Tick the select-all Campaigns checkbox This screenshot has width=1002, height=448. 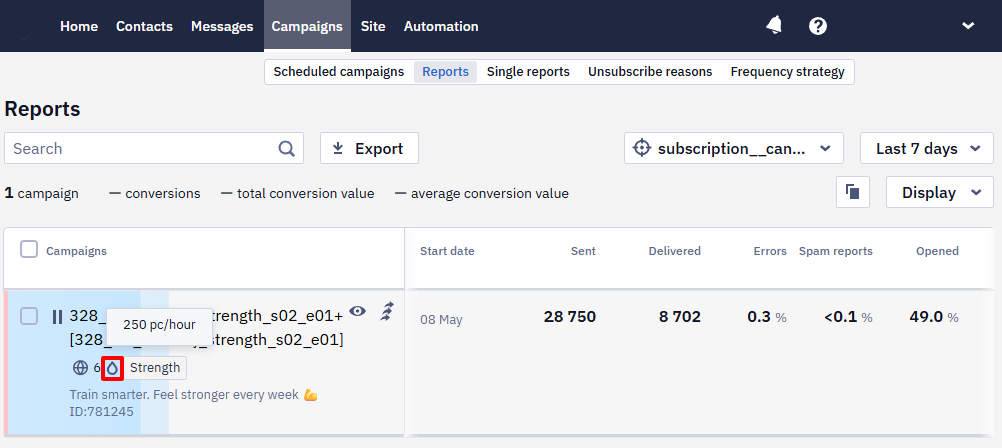29,249
